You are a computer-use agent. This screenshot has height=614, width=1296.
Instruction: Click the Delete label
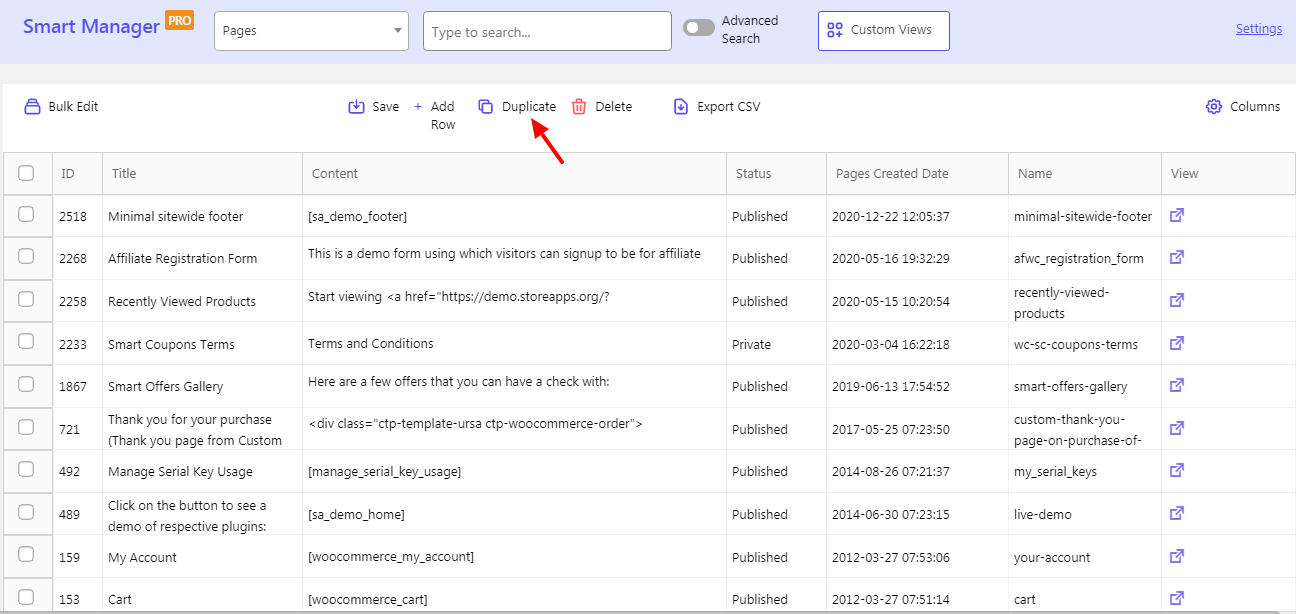614,106
